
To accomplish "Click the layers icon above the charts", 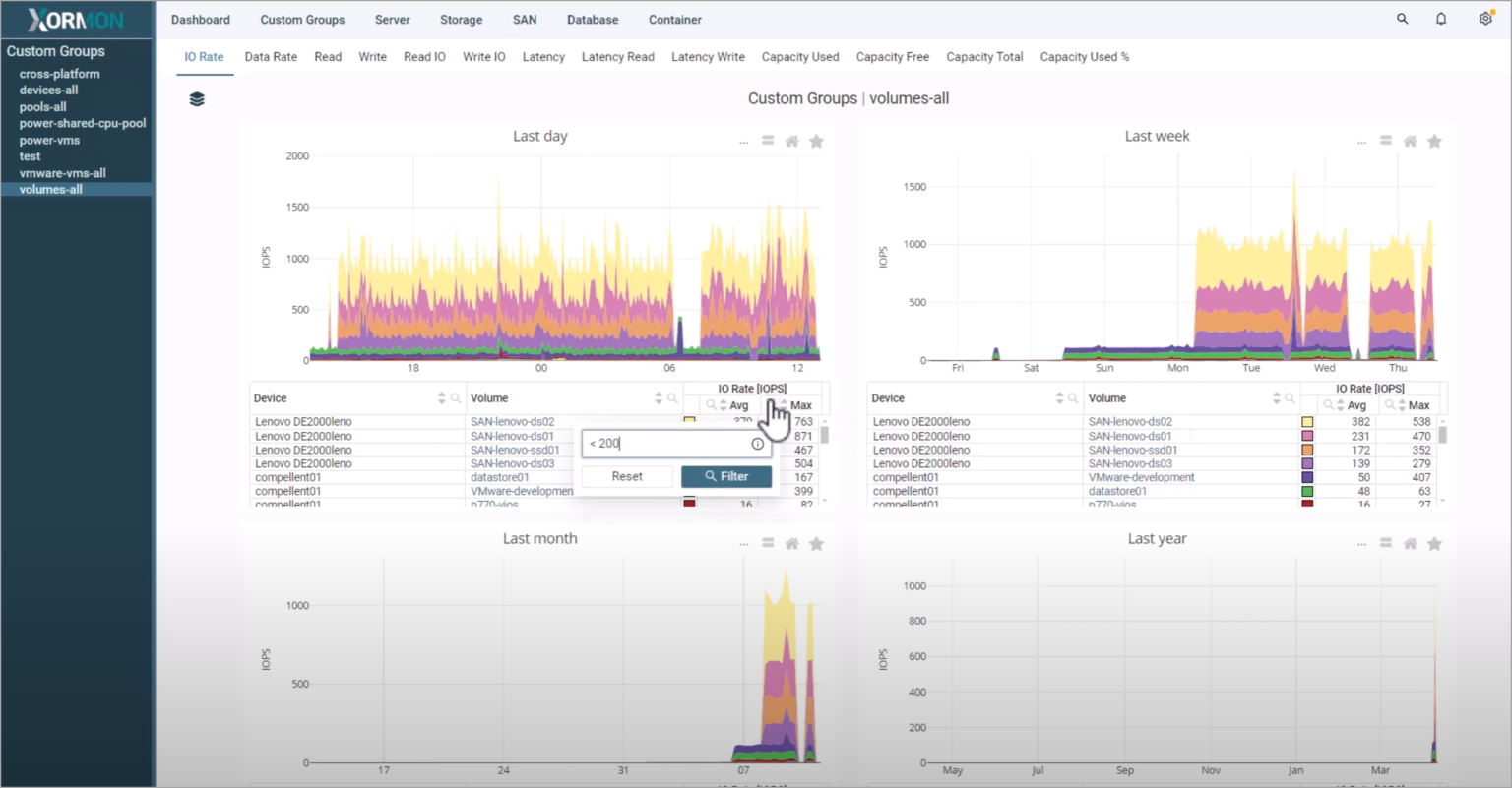I will tap(197, 98).
